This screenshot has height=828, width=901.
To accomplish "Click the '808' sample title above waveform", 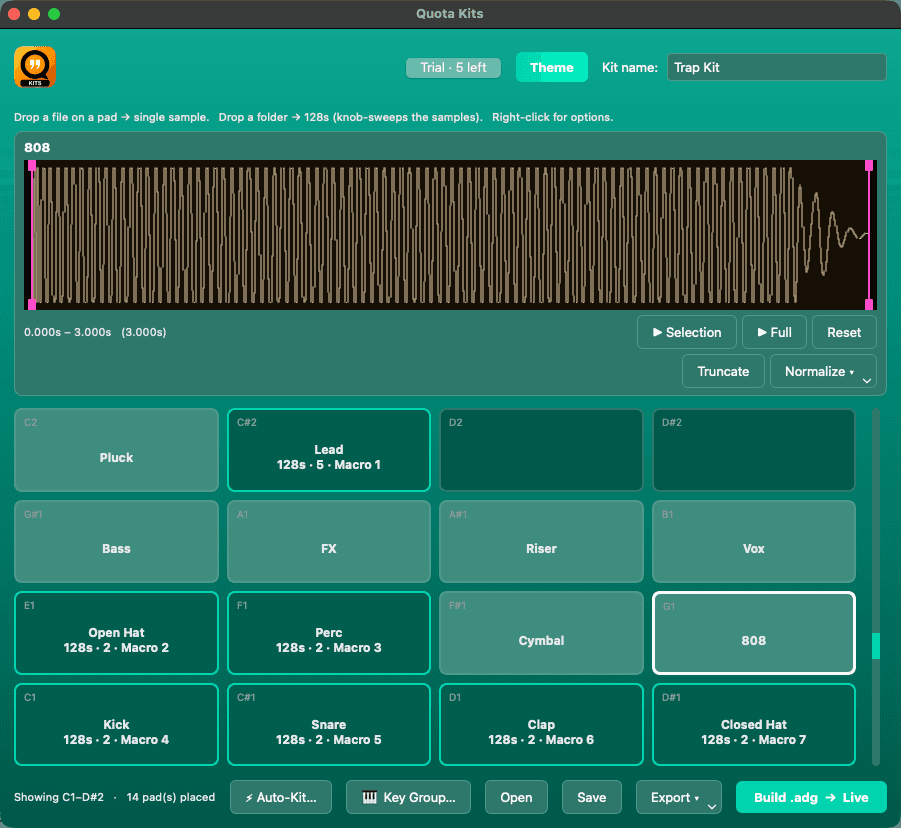I will (37, 148).
